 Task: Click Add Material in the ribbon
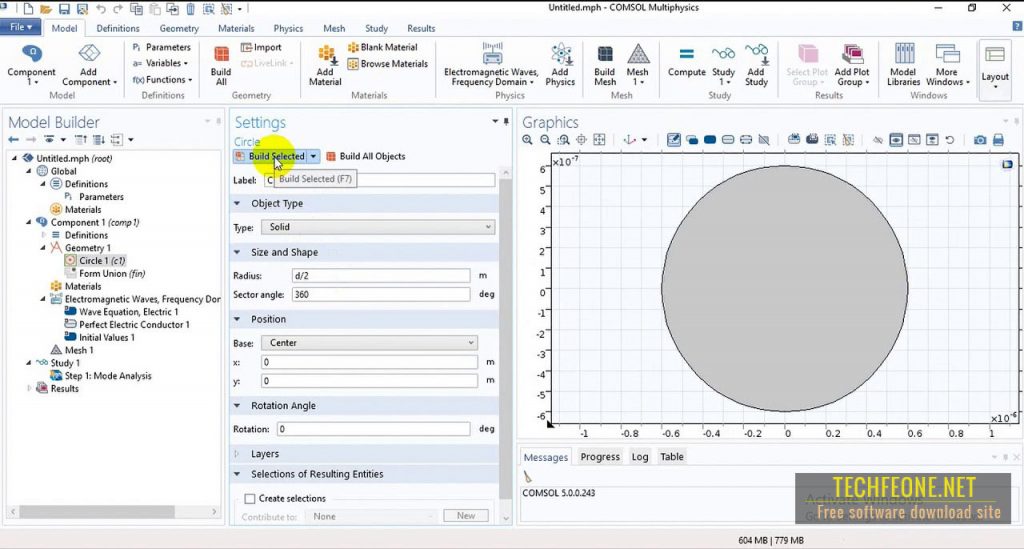pos(325,65)
